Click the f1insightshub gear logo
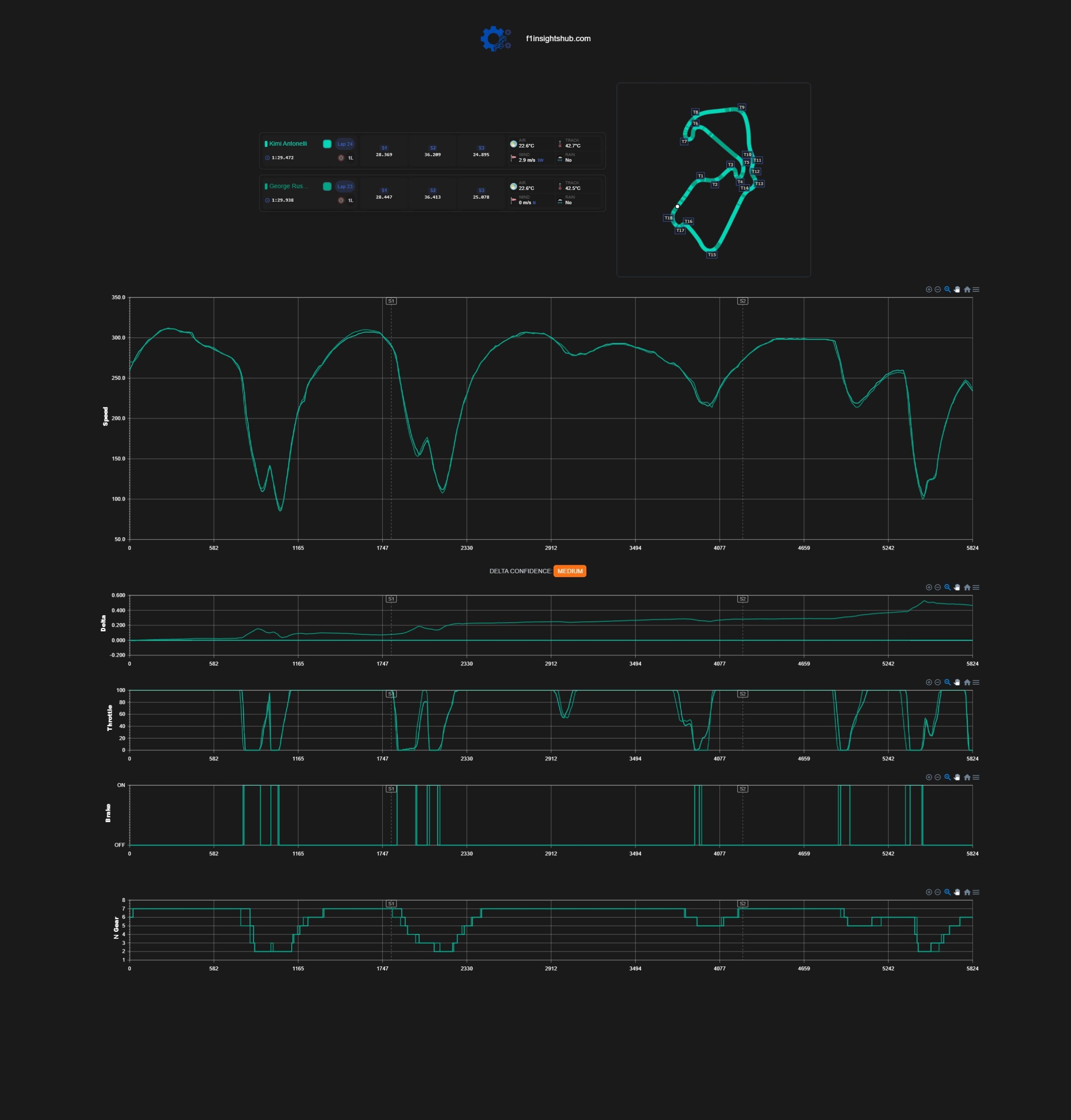This screenshot has height=1120, width=1071. [x=495, y=39]
